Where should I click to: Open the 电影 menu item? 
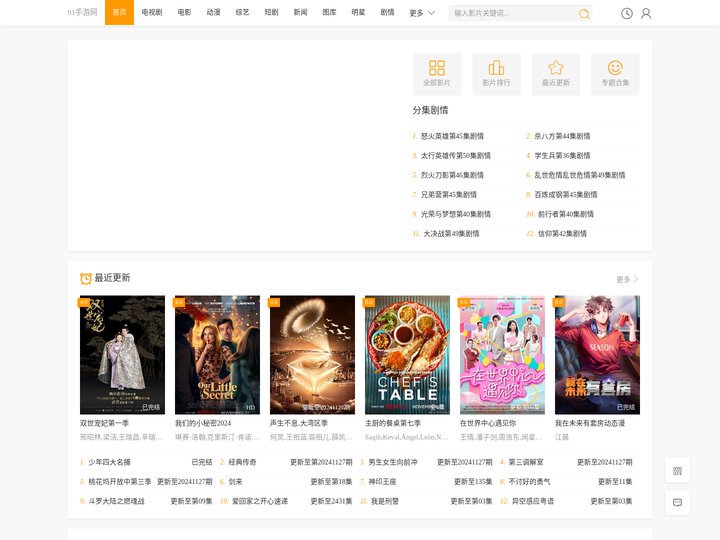coord(184,12)
